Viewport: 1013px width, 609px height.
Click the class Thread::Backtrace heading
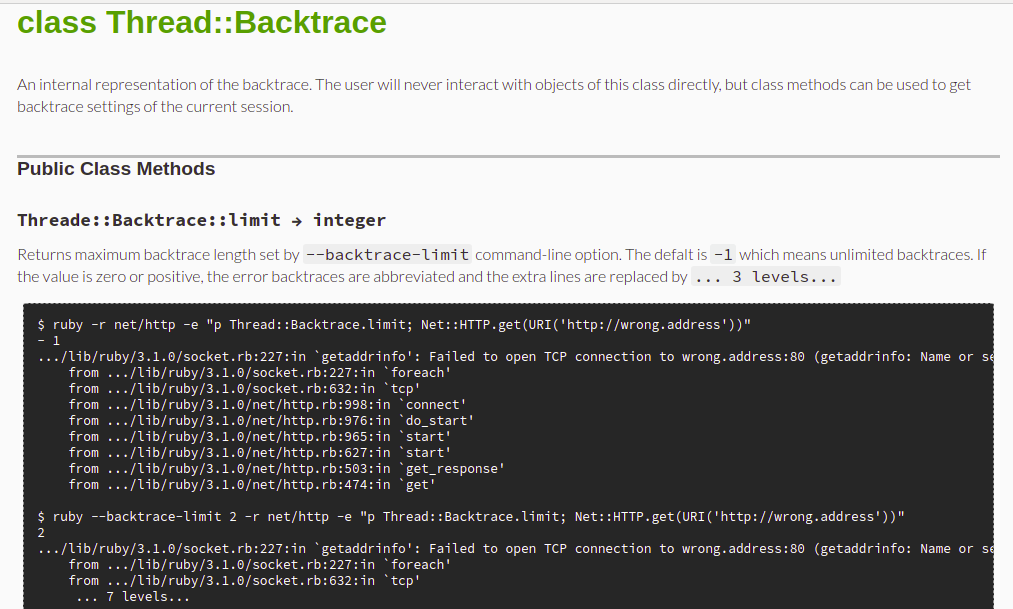[202, 23]
